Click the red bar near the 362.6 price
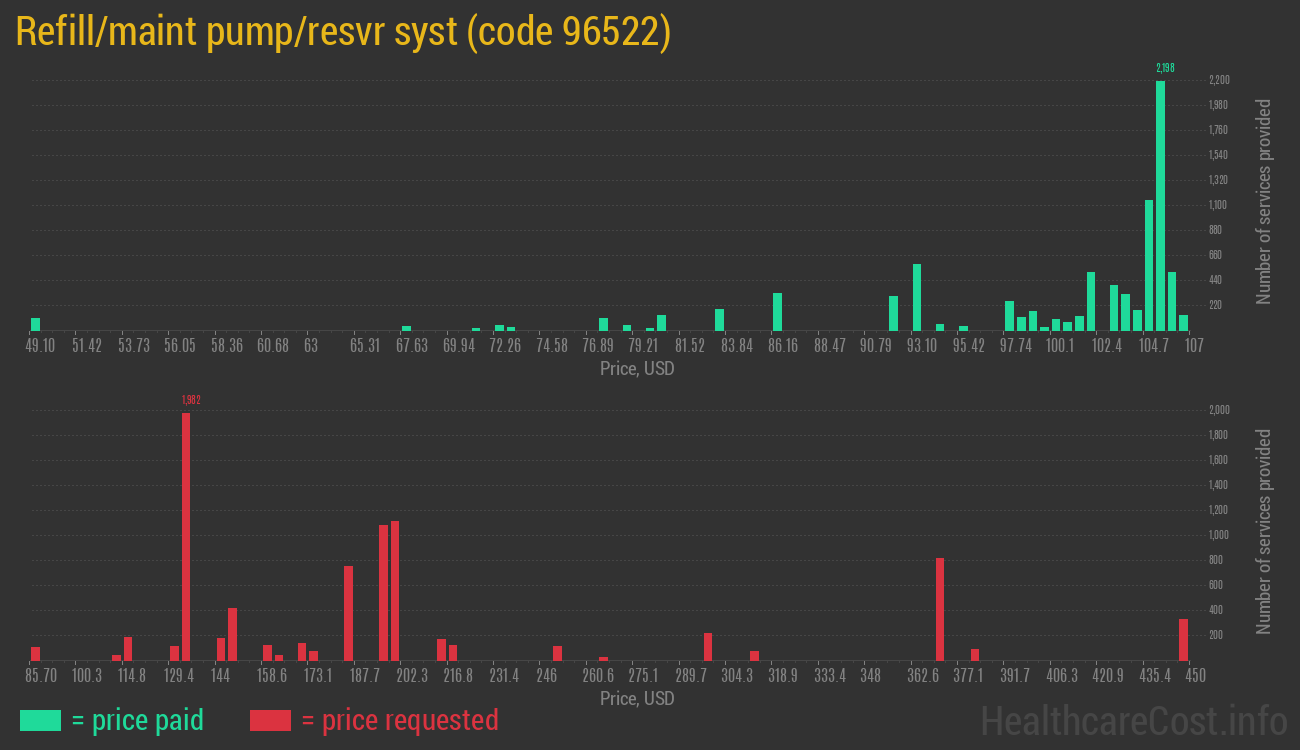This screenshot has width=1300, height=750. 940,609
